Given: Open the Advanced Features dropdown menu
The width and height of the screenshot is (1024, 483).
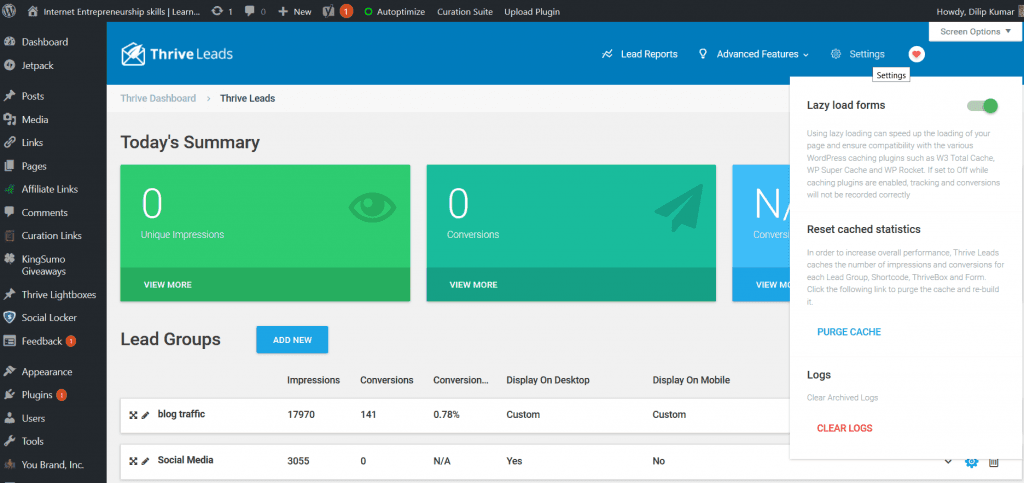Looking at the screenshot, I should coord(753,54).
